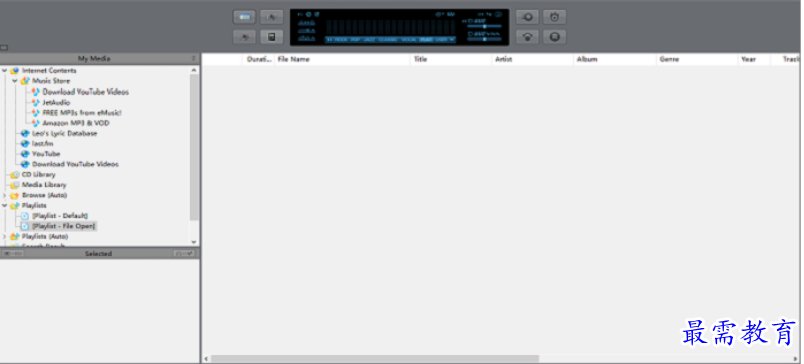The width and height of the screenshot is (804, 364).
Task: Click the globe icon beside Leo's Lyric Database
Action: coord(25,133)
